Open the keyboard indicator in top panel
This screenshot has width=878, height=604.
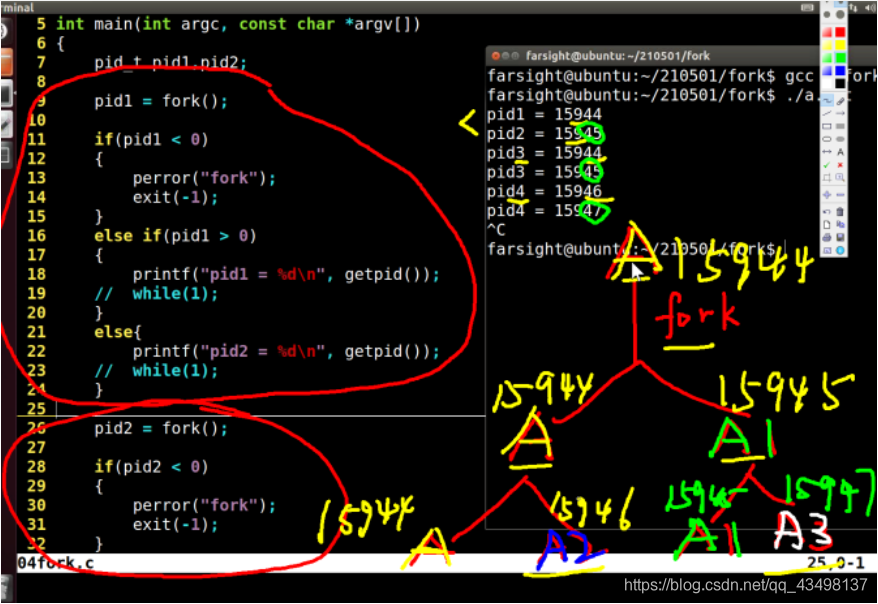tap(807, 7)
